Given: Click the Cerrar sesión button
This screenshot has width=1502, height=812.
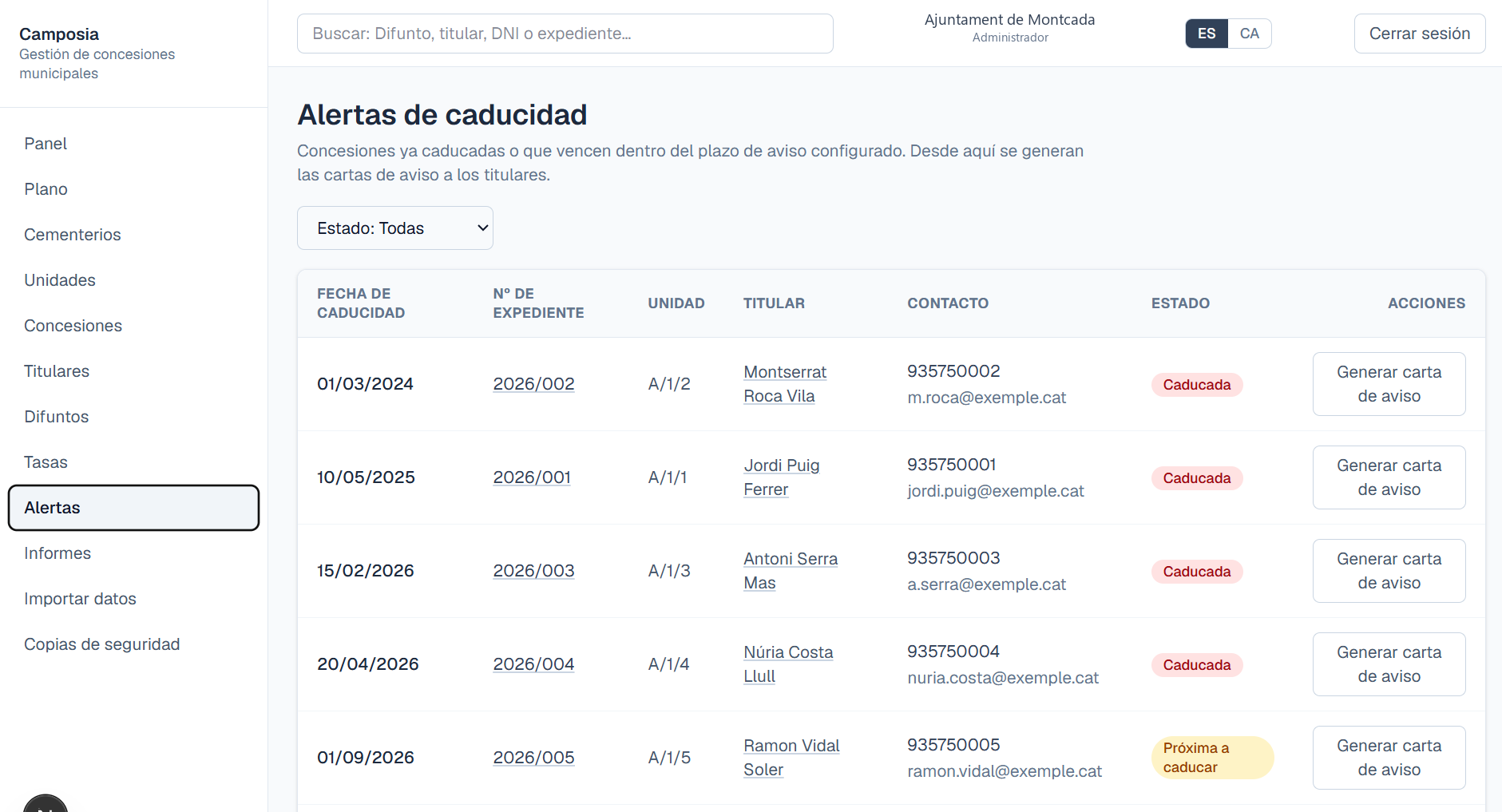Looking at the screenshot, I should pos(1419,34).
